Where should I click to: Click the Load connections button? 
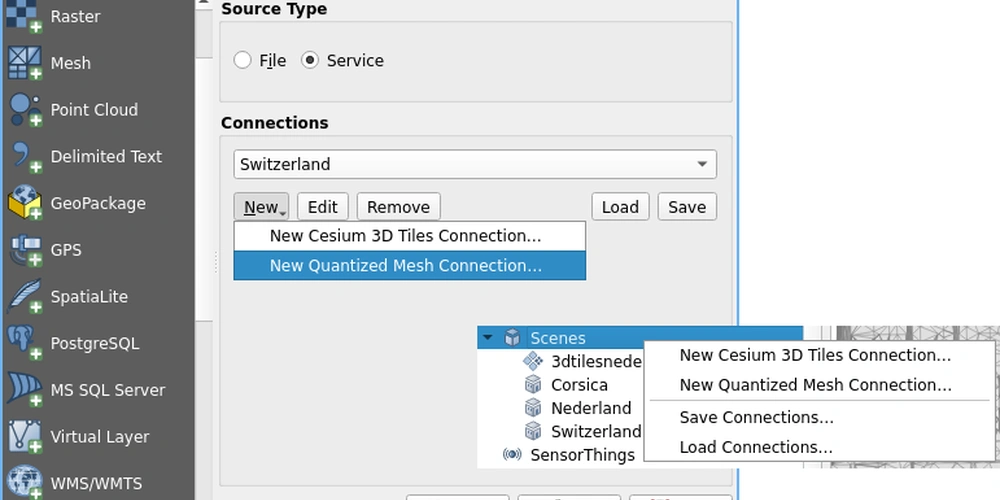(620, 207)
